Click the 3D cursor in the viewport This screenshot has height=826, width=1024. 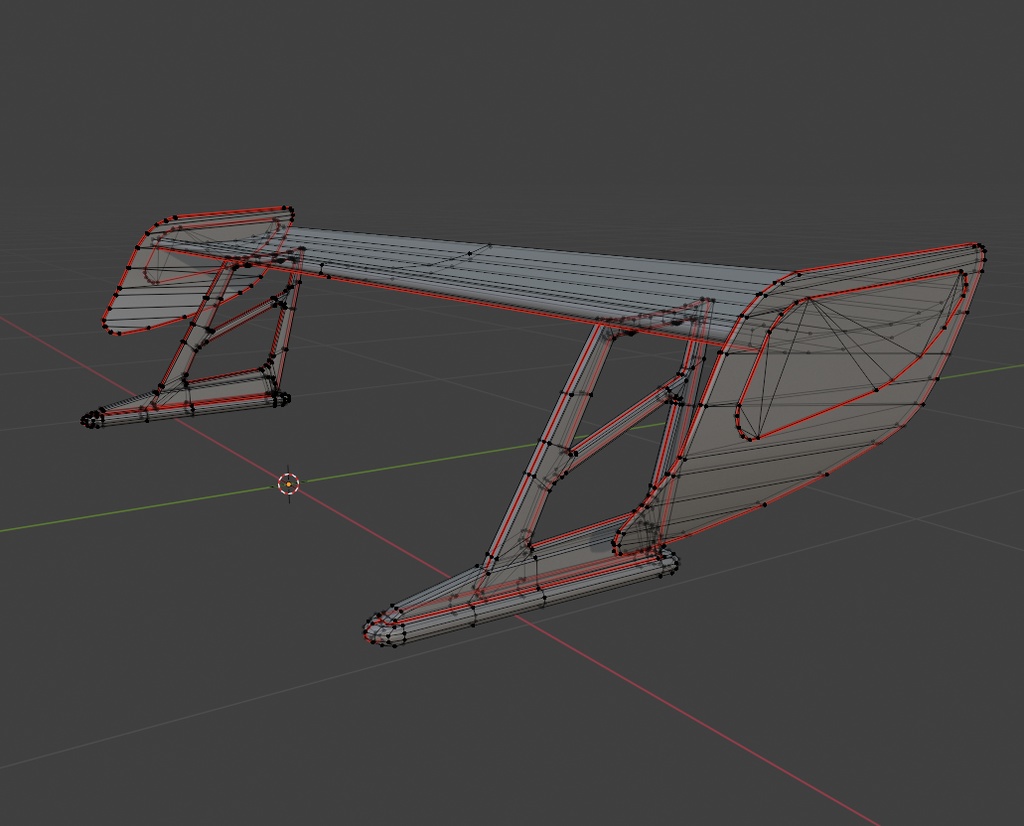288,481
